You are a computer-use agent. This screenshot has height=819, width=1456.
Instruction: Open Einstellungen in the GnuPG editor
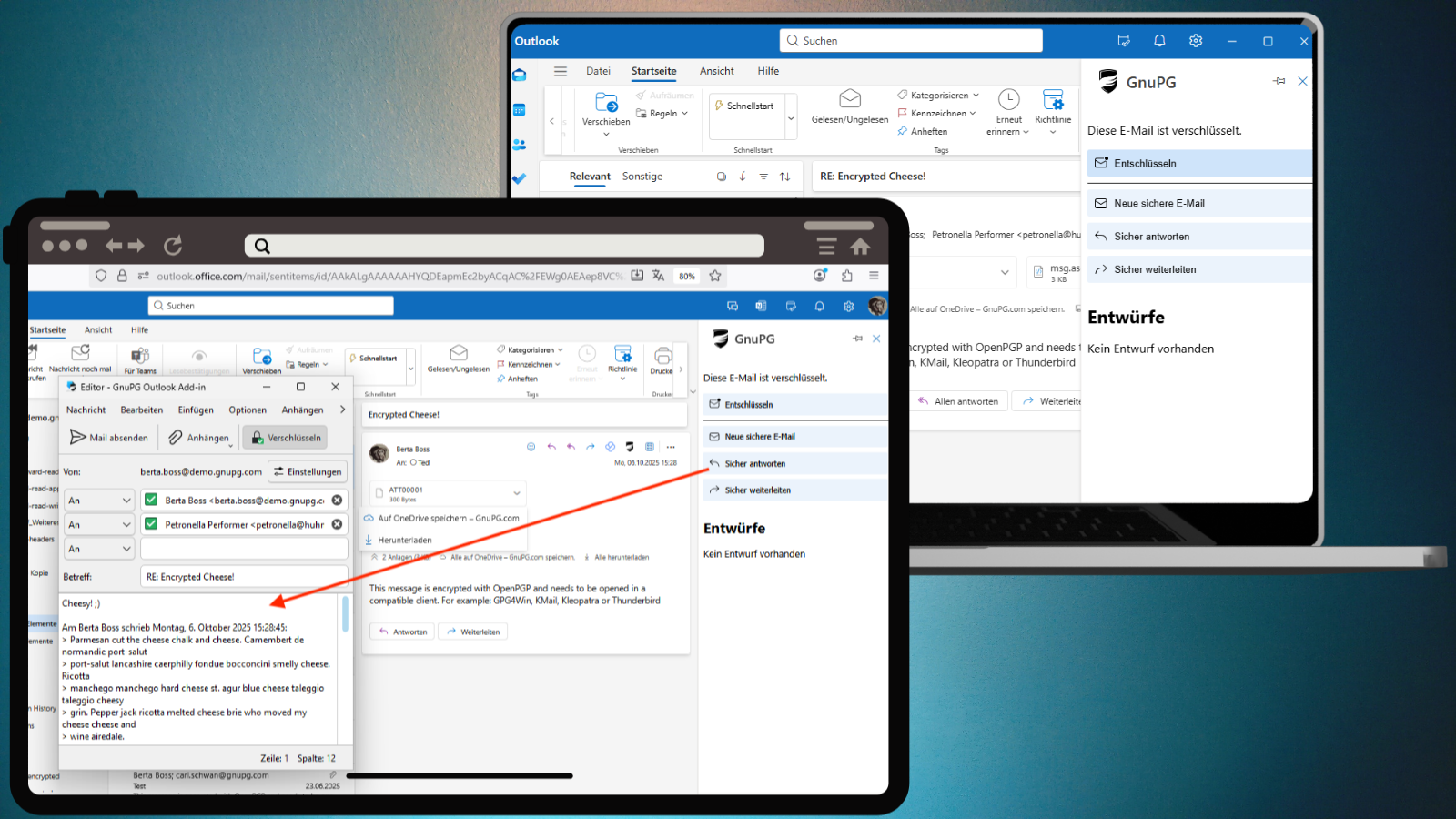pos(308,471)
